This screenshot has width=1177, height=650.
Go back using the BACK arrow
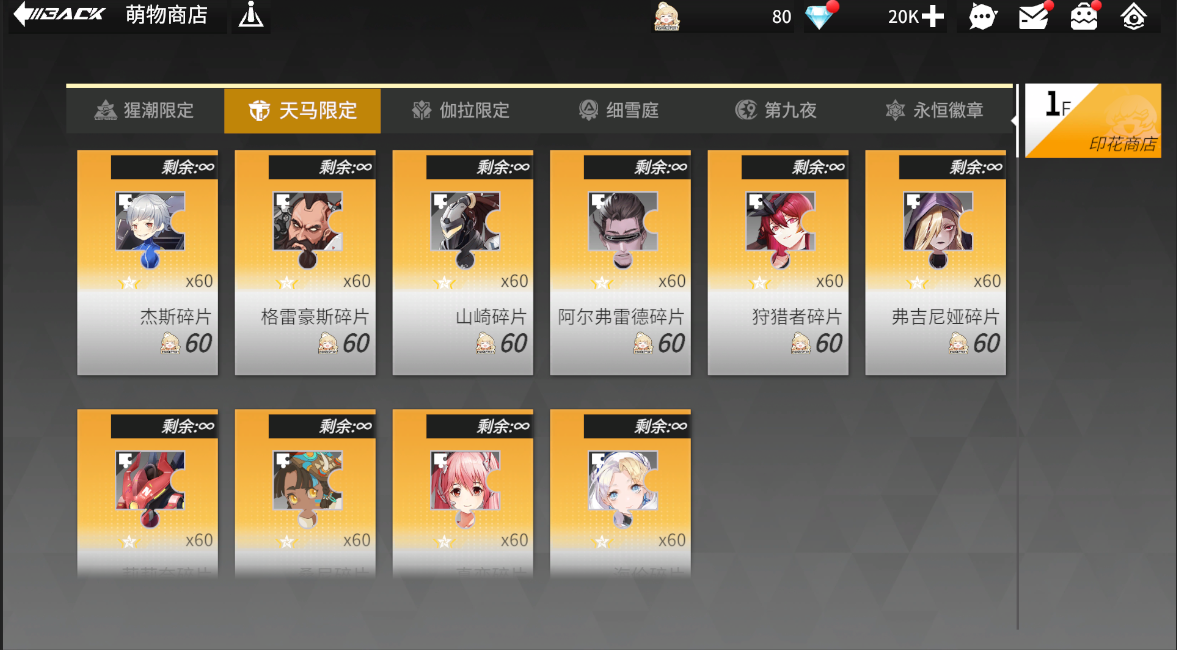click(59, 14)
